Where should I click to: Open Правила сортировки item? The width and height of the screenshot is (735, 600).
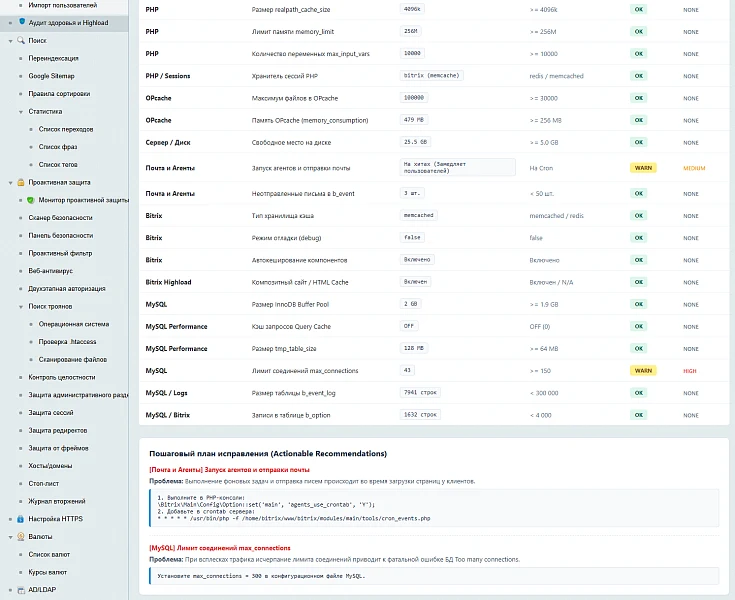pos(59,94)
